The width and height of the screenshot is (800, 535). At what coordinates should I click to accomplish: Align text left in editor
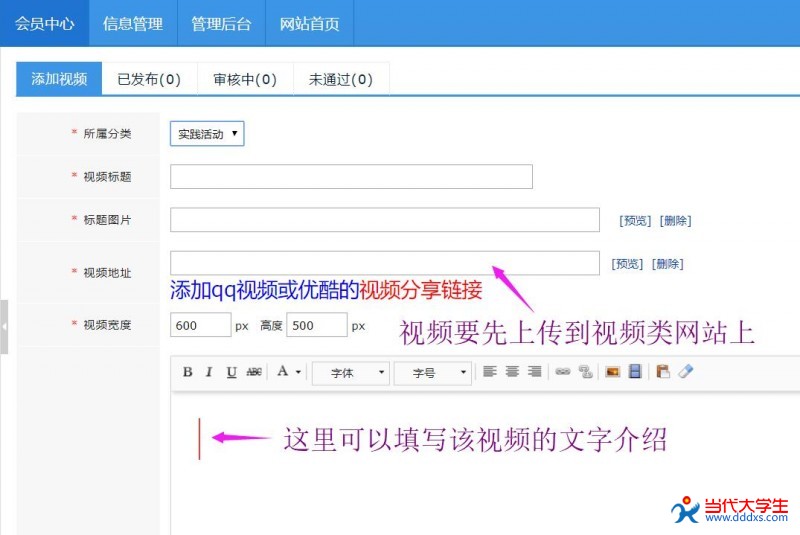click(490, 371)
